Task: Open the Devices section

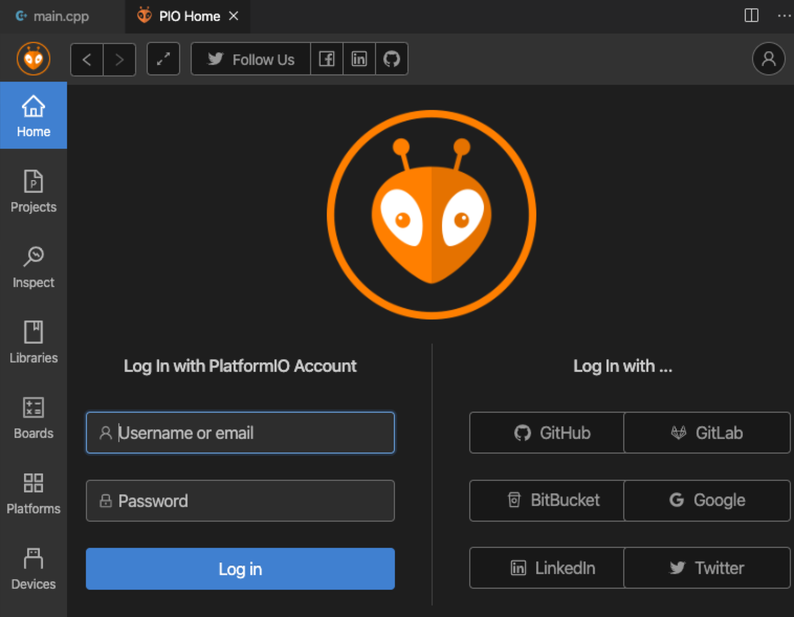Action: click(x=33, y=568)
